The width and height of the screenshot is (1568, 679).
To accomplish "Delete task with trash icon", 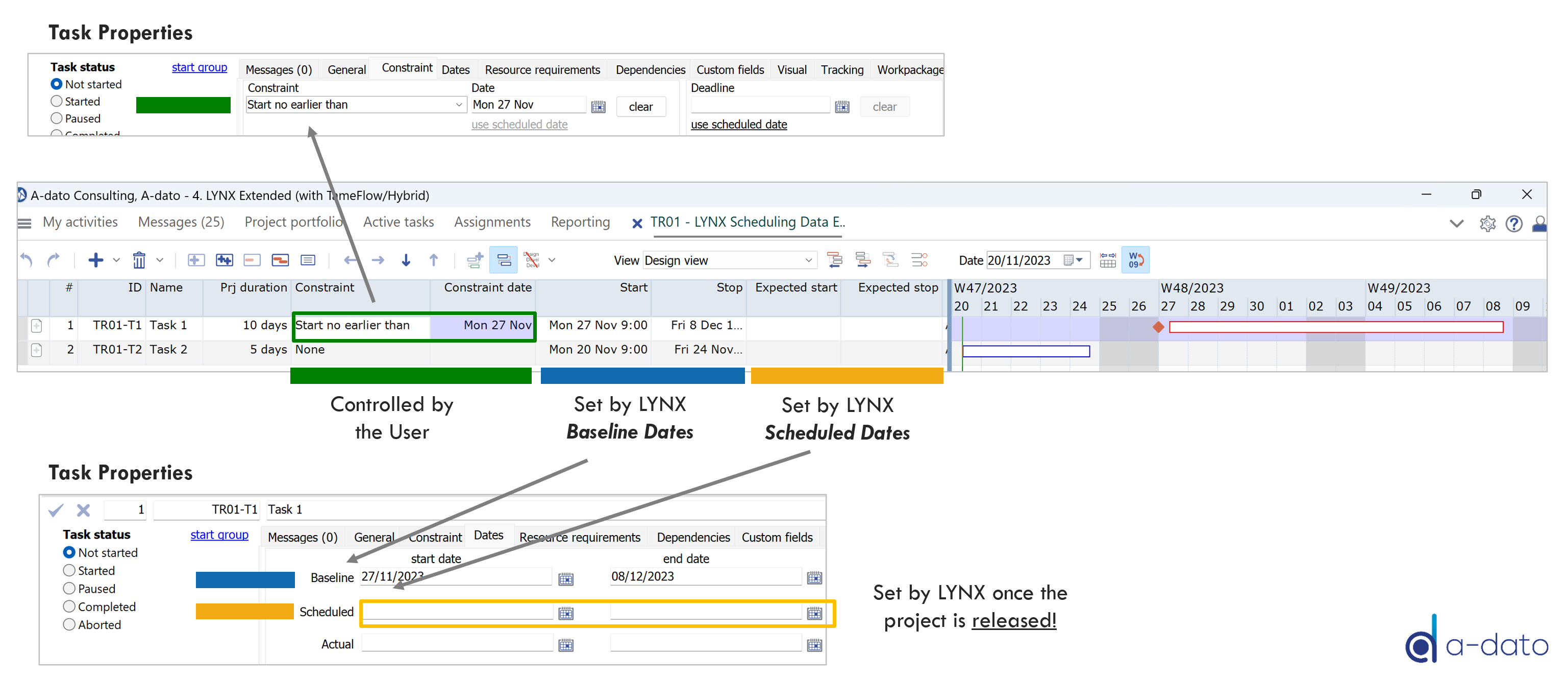I will tap(139, 261).
